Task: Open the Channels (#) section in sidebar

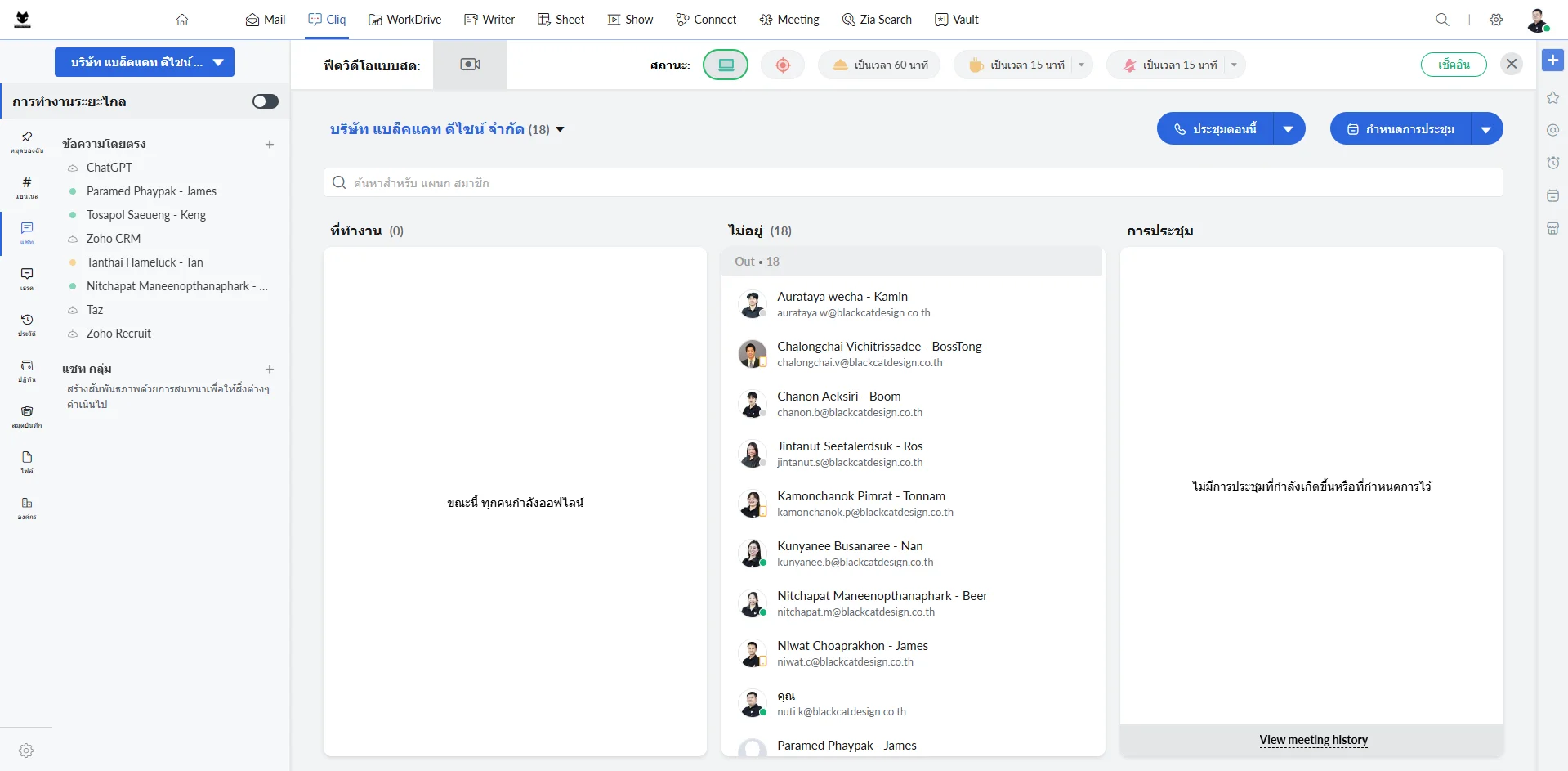Action: [27, 186]
